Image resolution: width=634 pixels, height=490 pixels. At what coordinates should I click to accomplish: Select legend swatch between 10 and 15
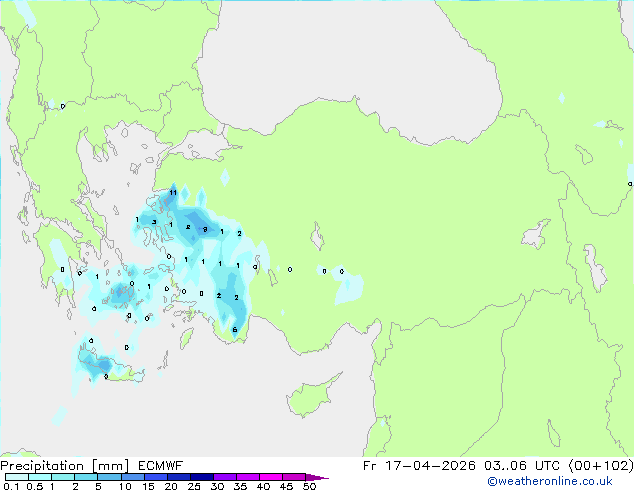[x=132, y=477]
